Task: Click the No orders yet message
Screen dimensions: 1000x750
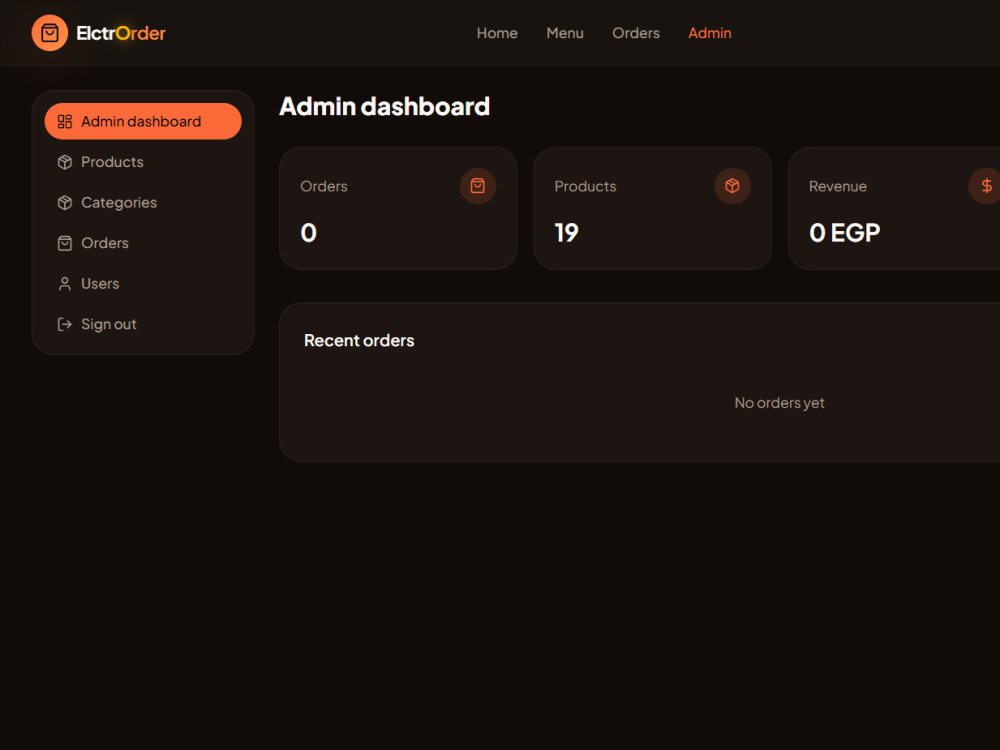Action: click(779, 403)
